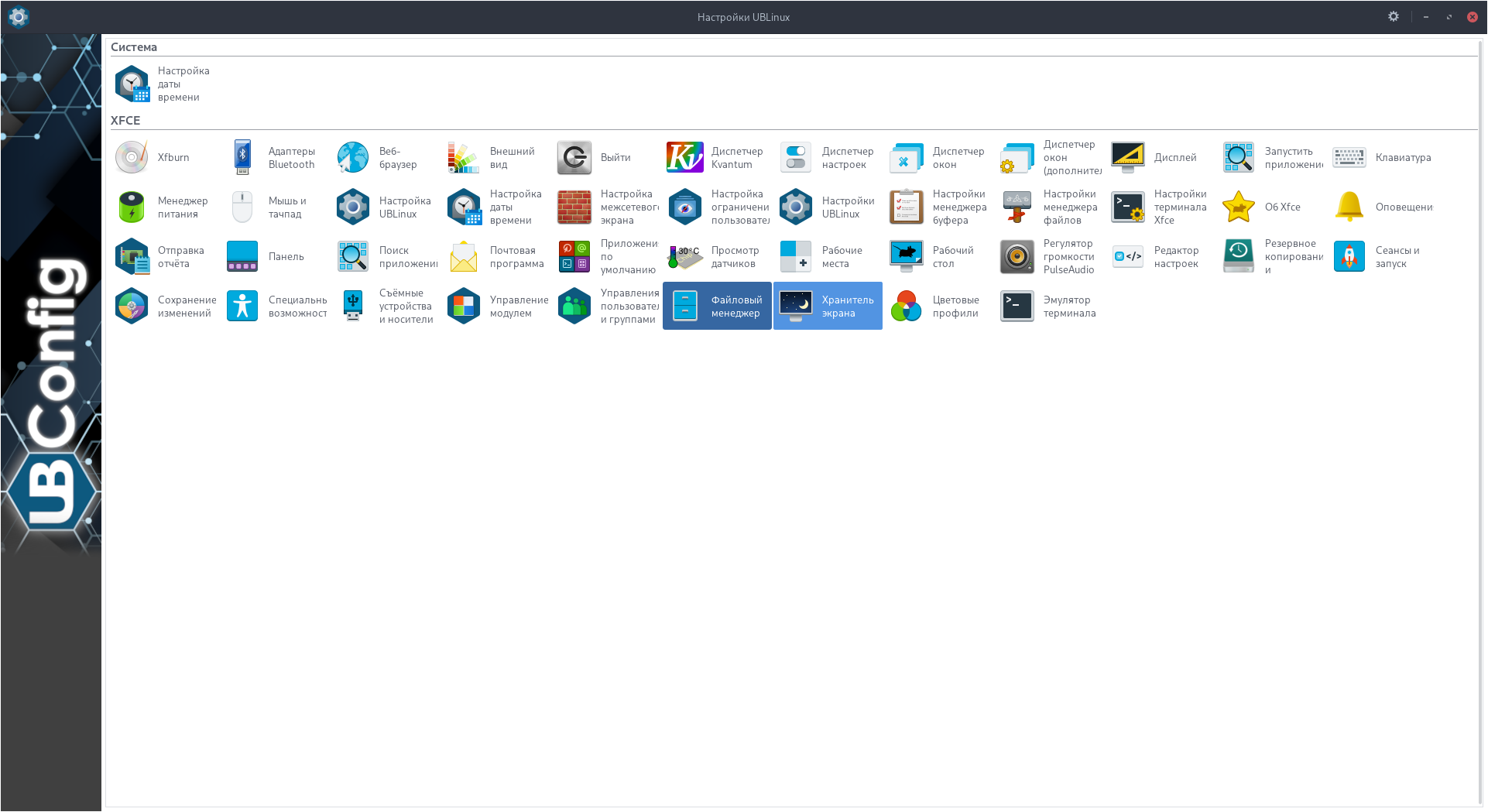Open Редактор настроек settings editor
Viewport: 1488px width, 812px height.
tap(1161, 257)
